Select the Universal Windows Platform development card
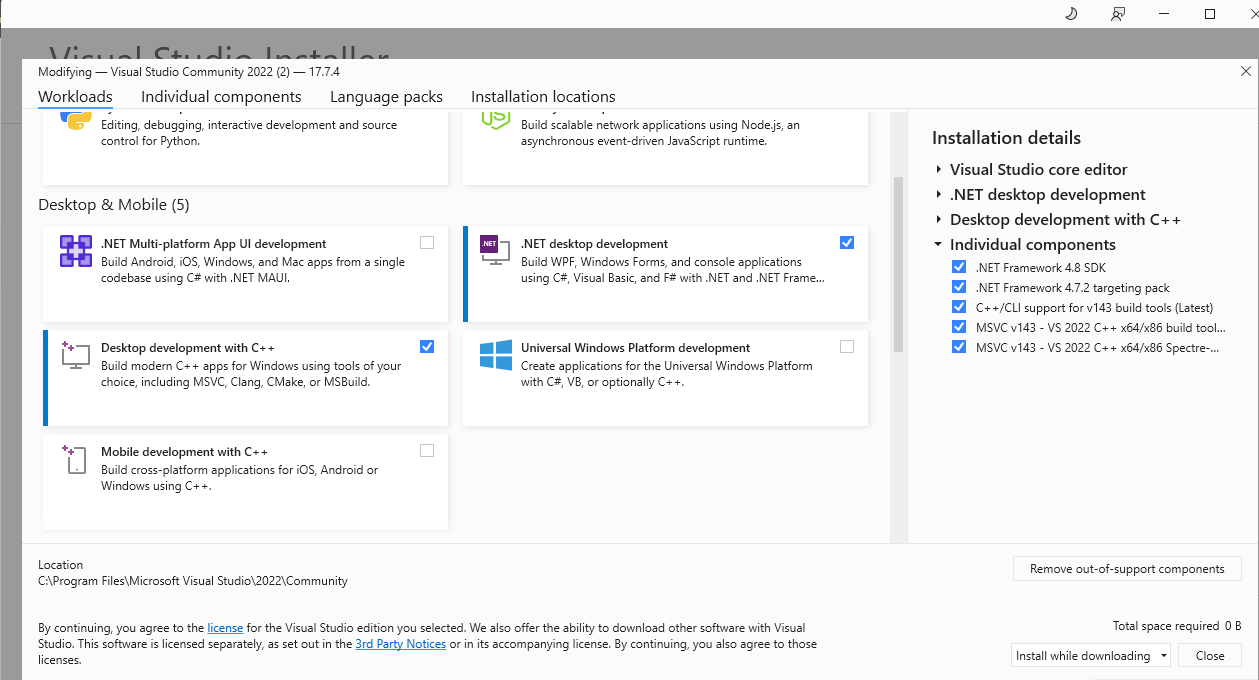 pyautogui.click(x=665, y=377)
